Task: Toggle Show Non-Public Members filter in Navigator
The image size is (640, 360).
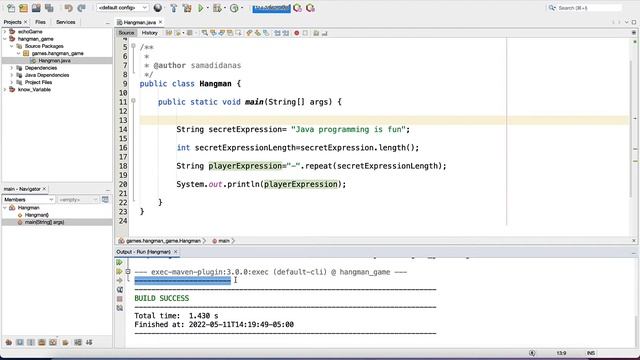Action: (x=42, y=342)
